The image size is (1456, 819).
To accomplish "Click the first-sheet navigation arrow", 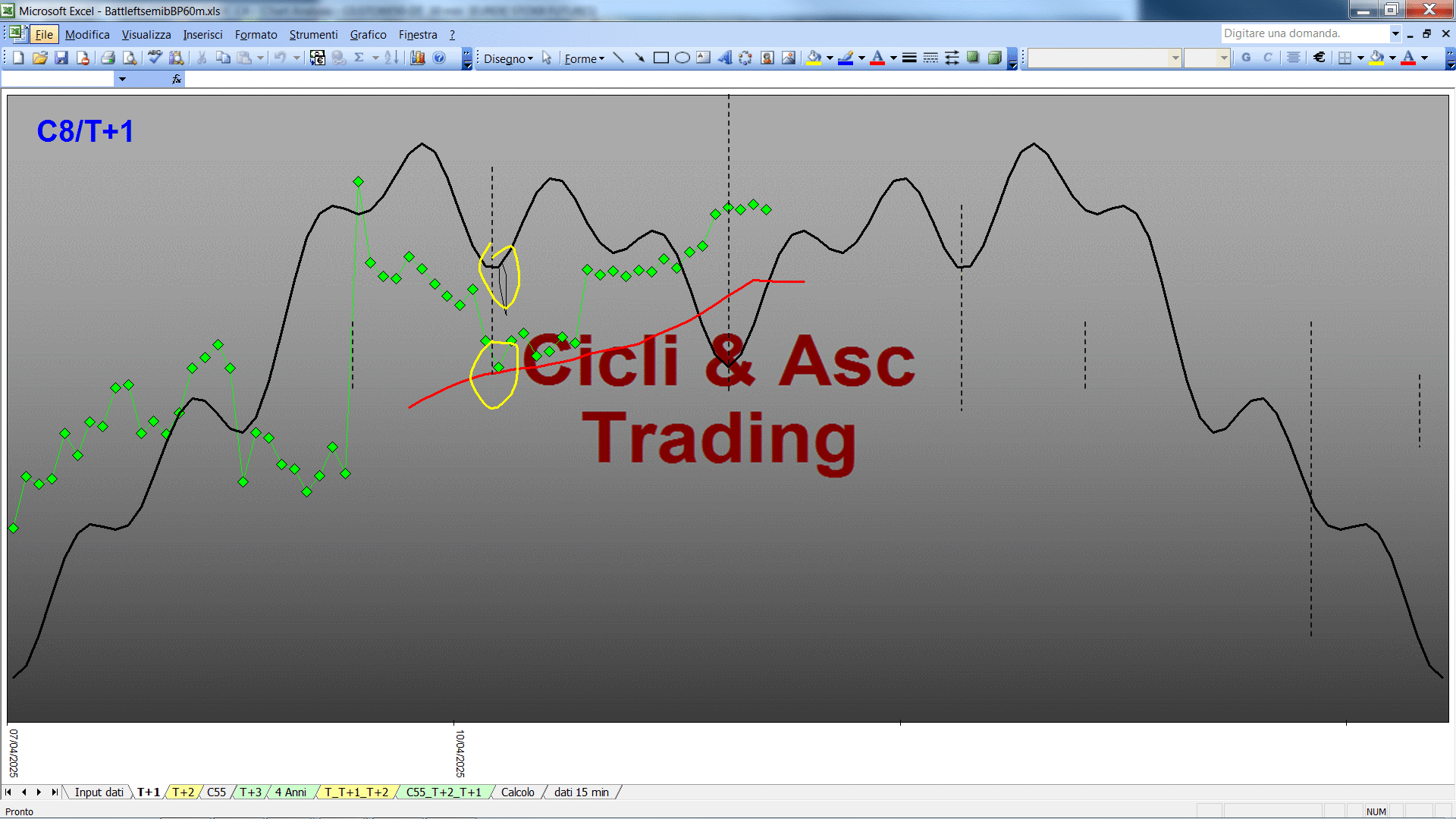I will pyautogui.click(x=8, y=792).
